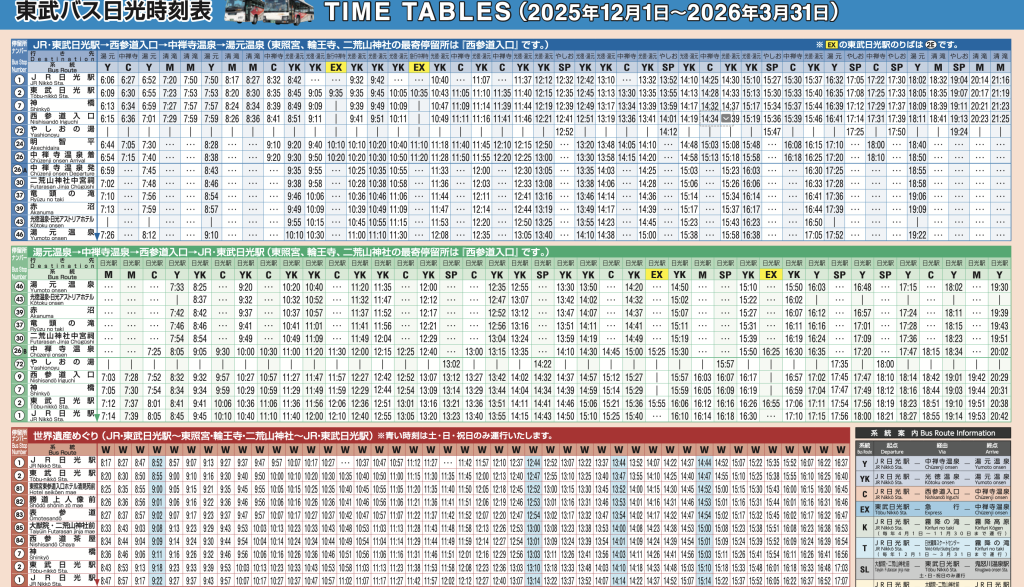Click the 6:06 JR Nikko departure in top table

click(108, 80)
